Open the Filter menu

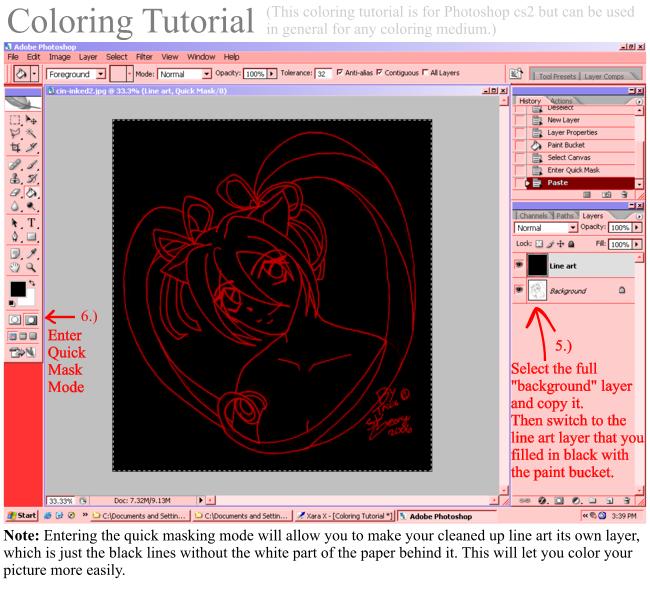144,57
